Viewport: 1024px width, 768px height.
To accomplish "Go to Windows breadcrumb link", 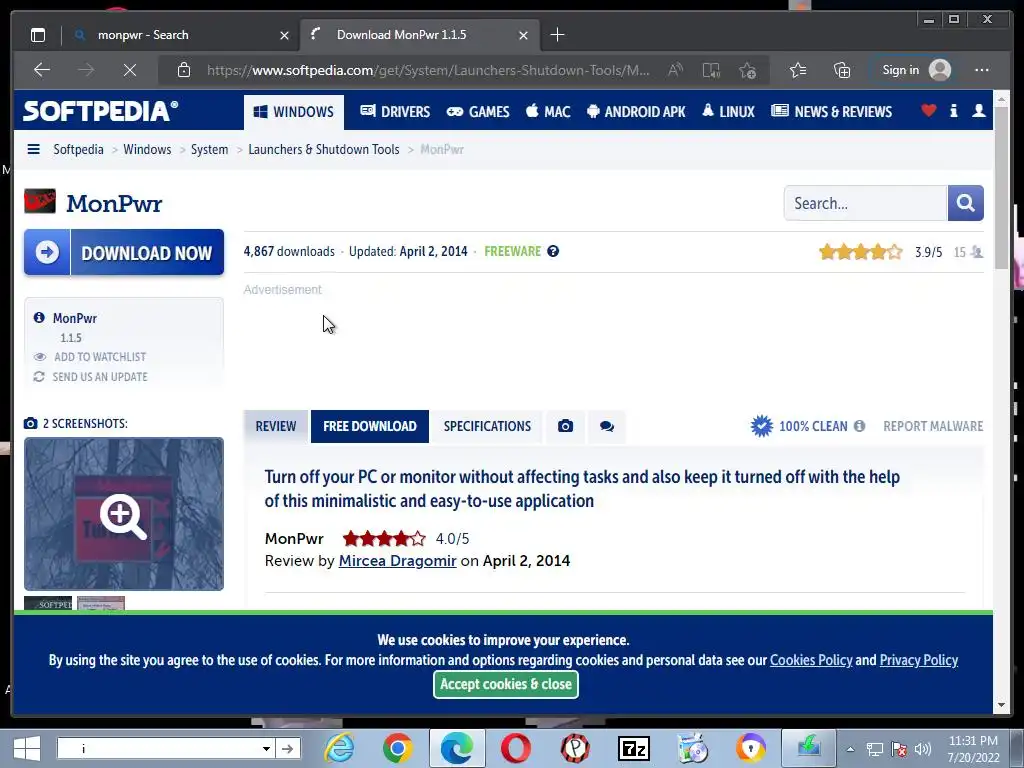I will coord(147,149).
